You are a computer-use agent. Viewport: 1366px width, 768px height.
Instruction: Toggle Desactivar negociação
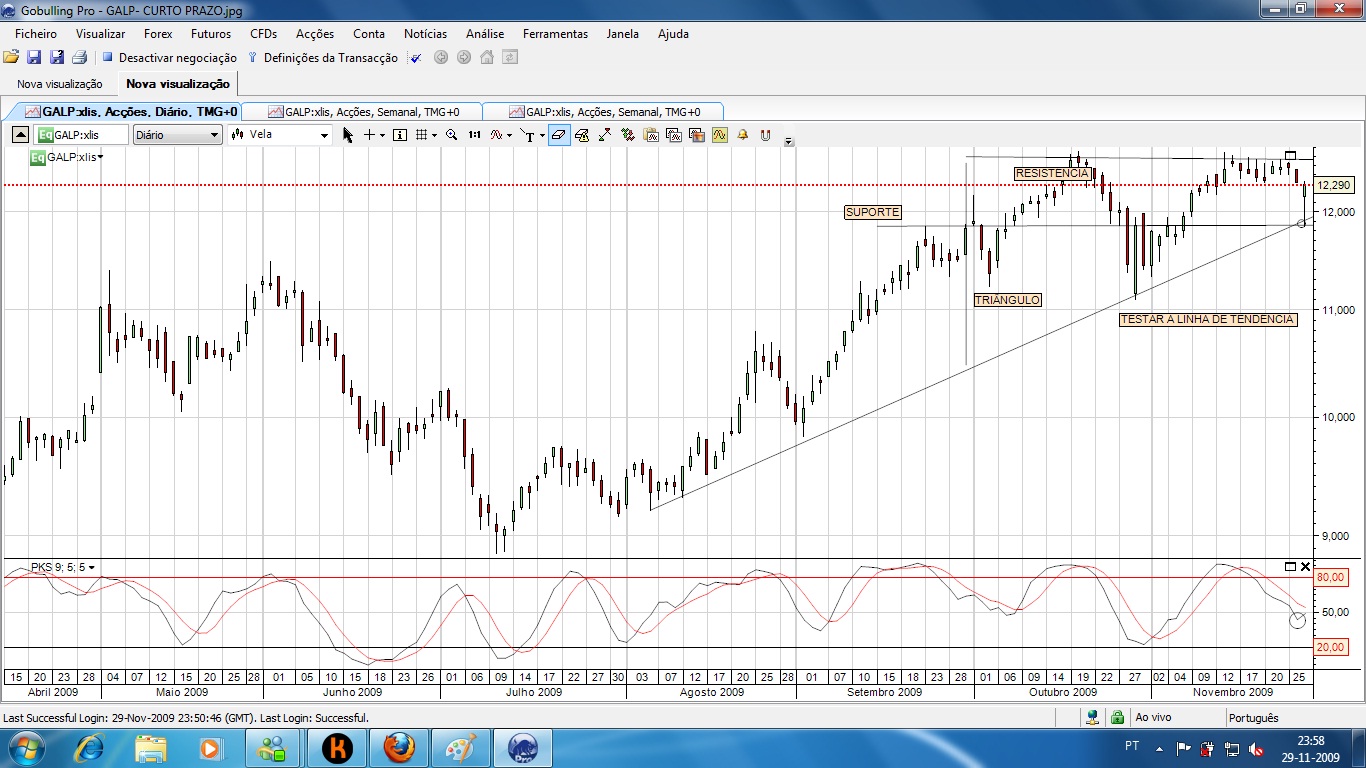169,58
